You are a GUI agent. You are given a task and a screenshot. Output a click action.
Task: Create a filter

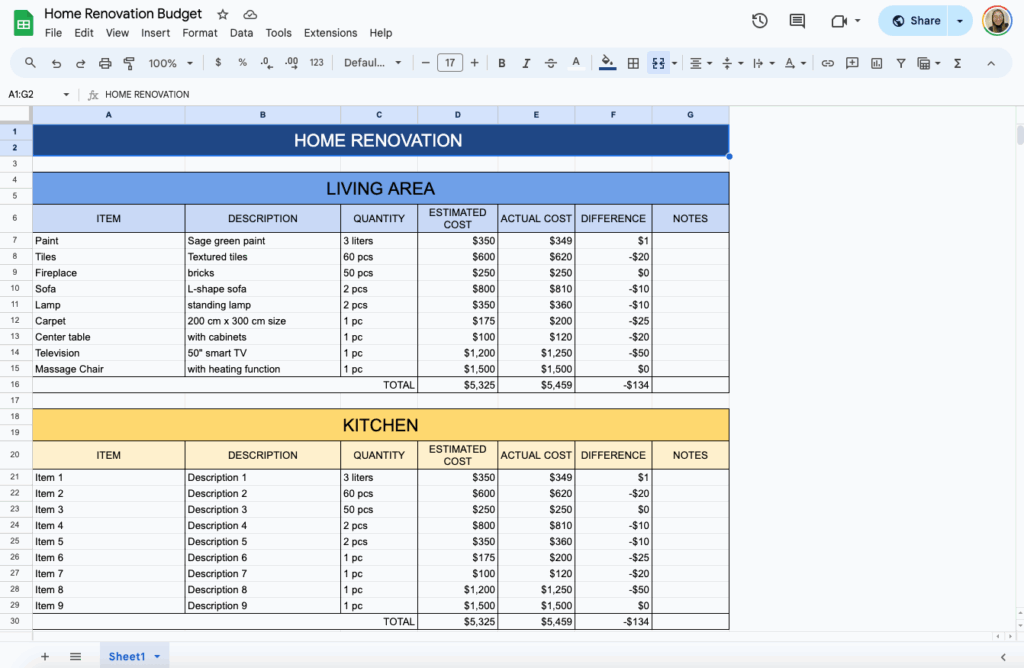901,62
